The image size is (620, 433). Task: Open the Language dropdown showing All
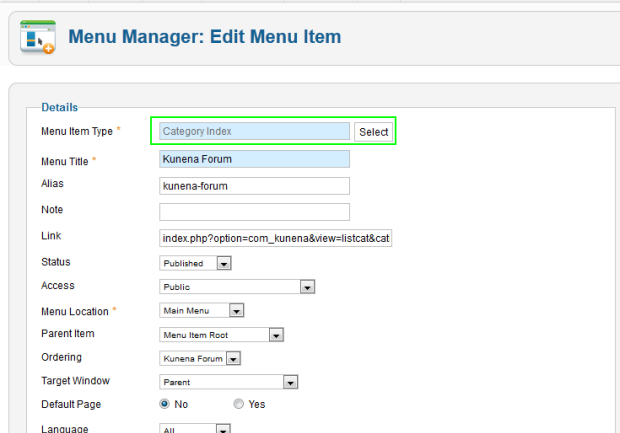click(195, 429)
